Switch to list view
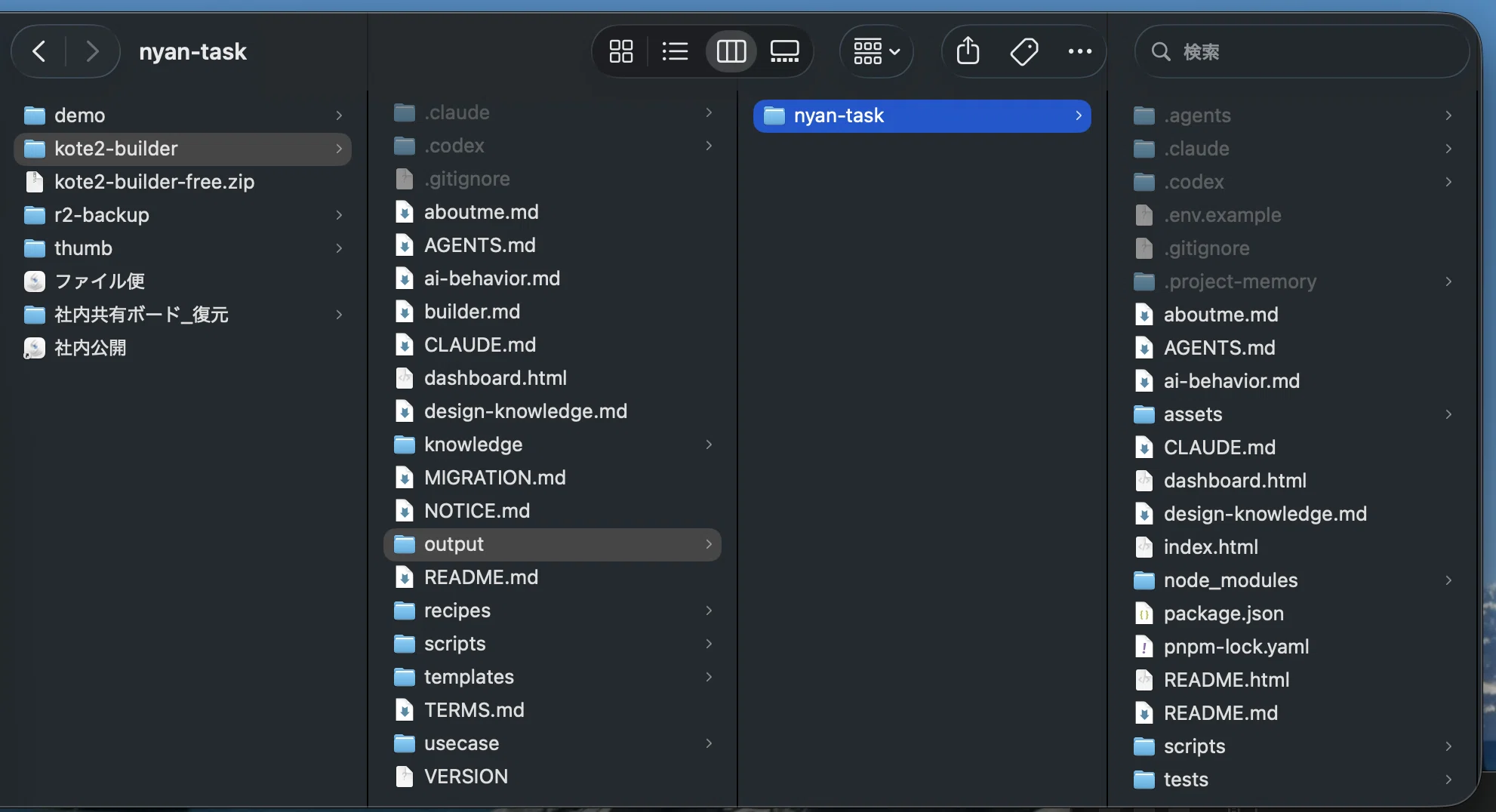 (675, 51)
